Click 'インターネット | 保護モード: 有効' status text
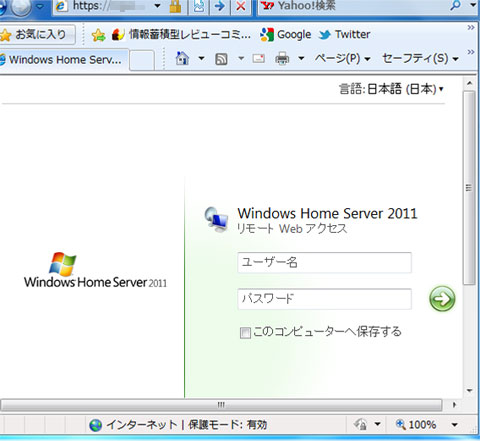This screenshot has width=480, height=441. [x=186, y=425]
